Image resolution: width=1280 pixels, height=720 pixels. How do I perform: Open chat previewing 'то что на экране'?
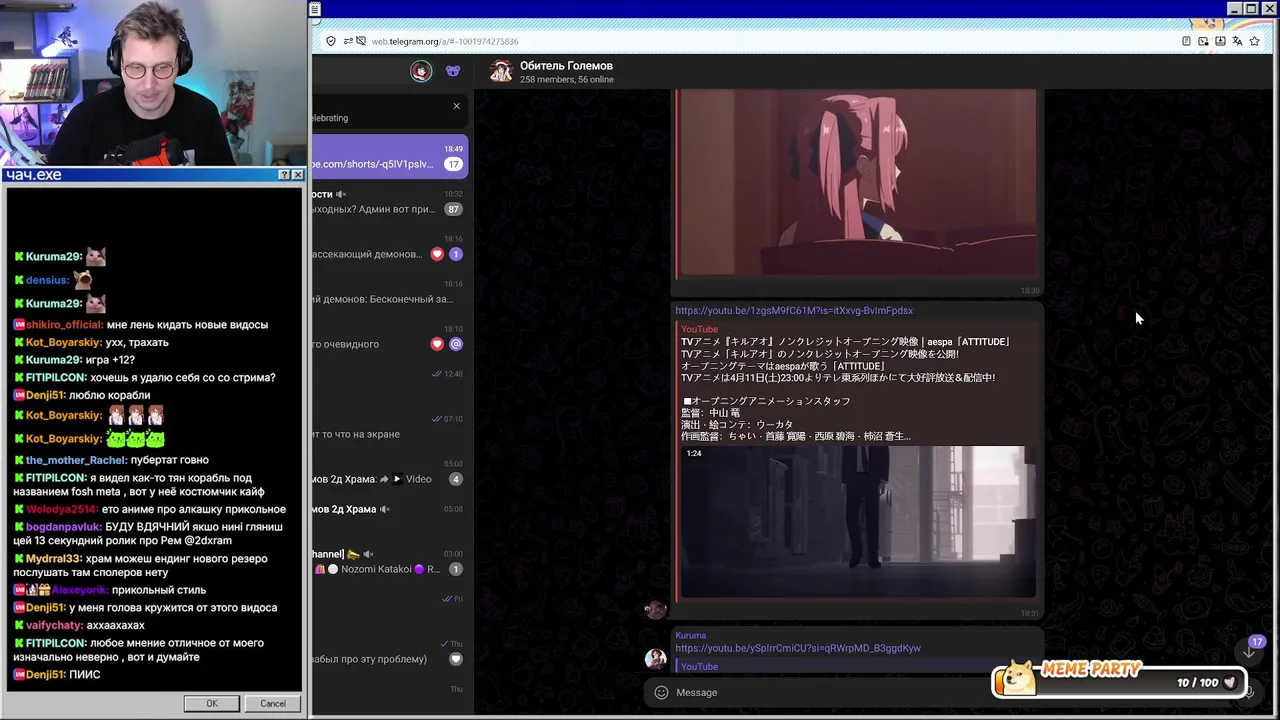coord(390,427)
